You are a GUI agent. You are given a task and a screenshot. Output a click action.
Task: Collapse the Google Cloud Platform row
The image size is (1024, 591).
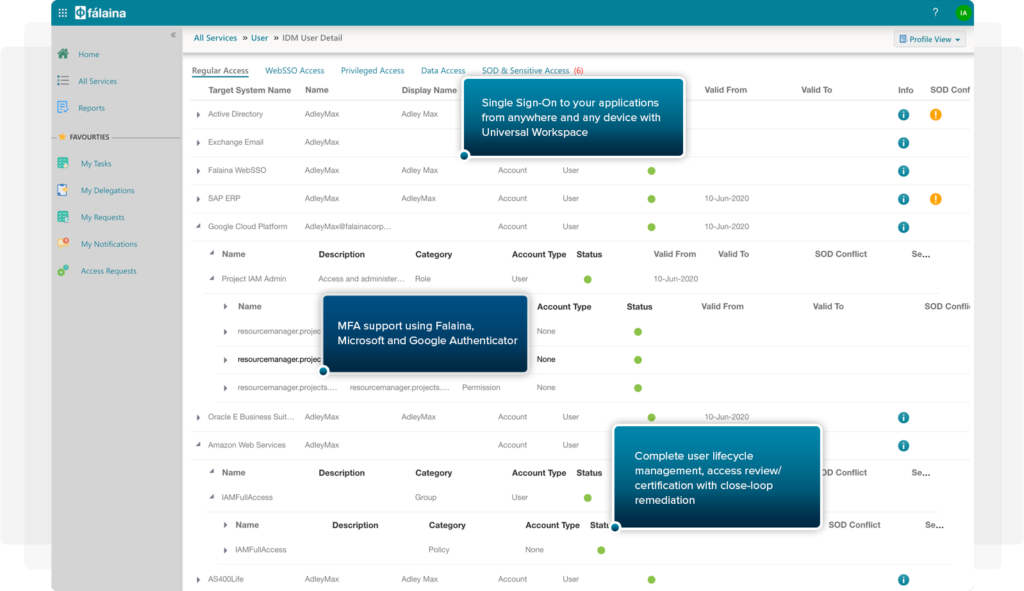198,226
